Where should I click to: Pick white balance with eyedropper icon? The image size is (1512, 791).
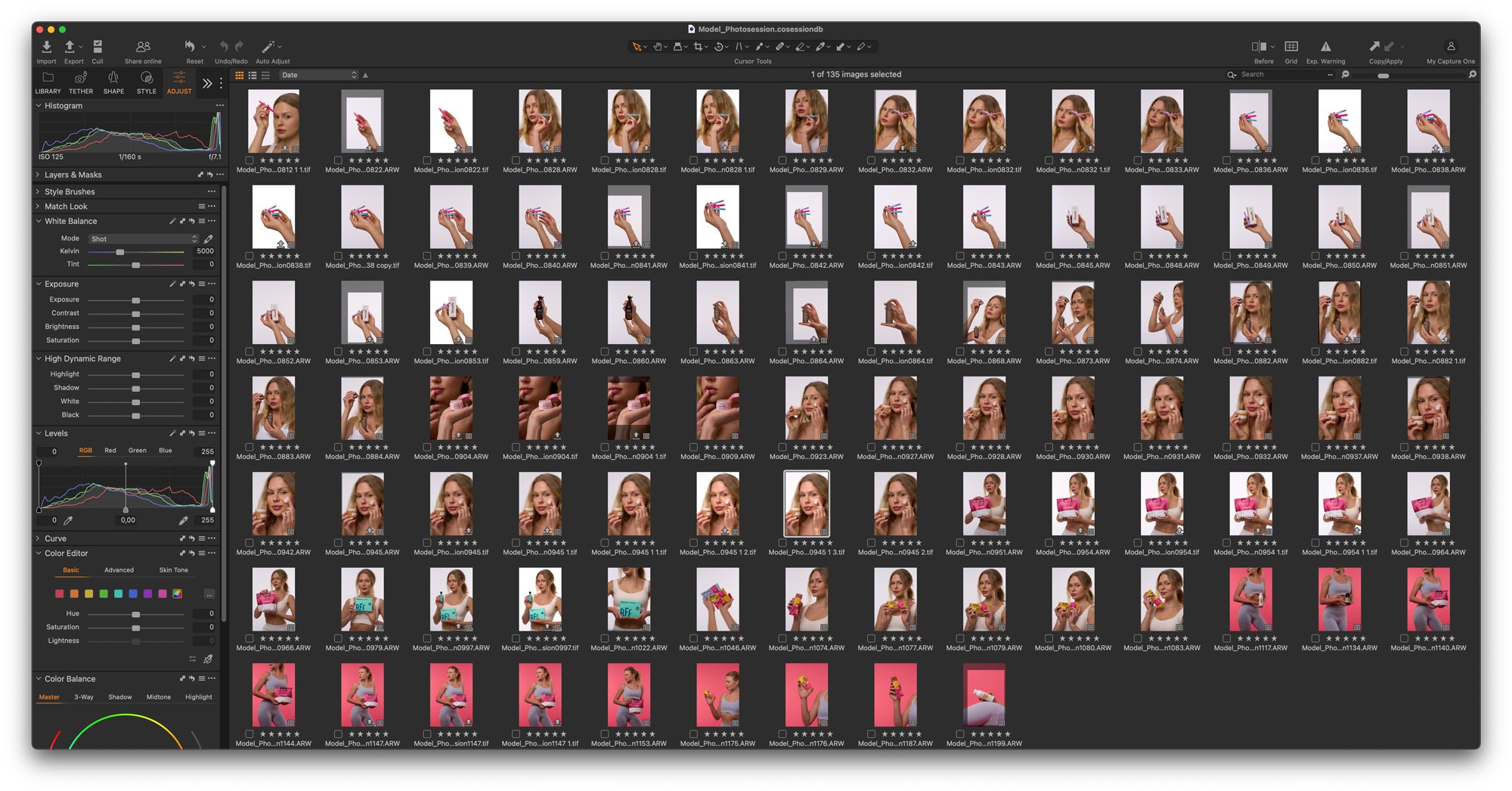[x=208, y=239]
